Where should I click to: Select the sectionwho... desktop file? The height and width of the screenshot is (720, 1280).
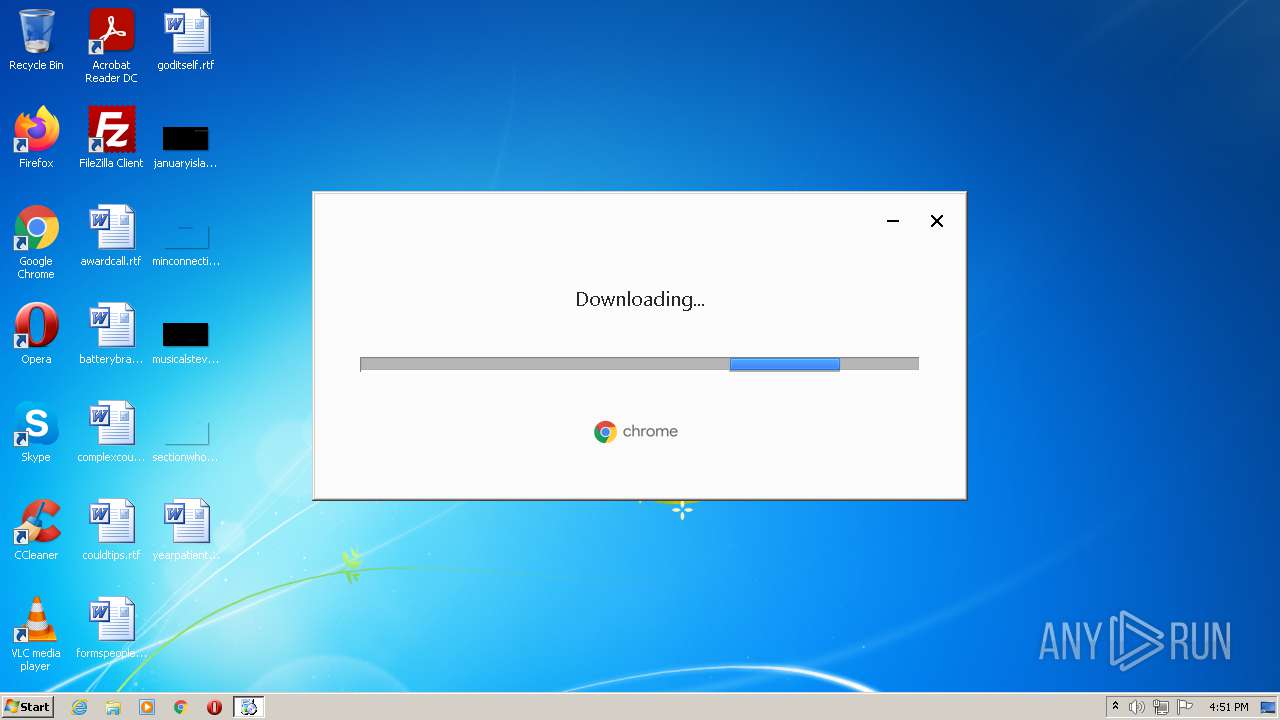click(186, 440)
